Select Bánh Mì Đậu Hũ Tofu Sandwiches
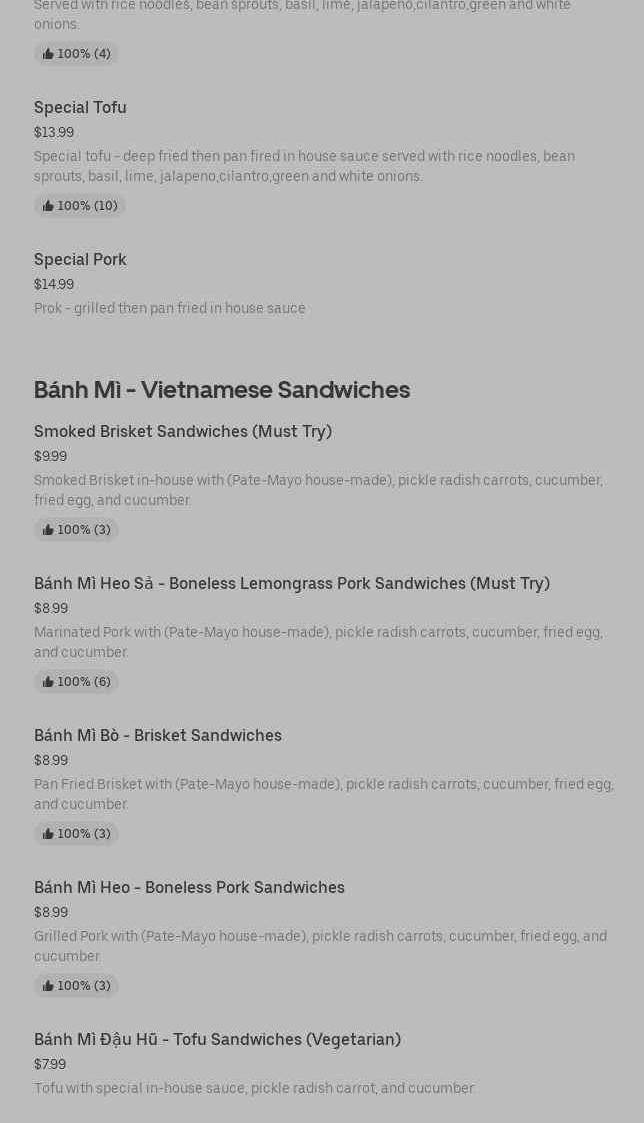This screenshot has height=1123, width=644. click(217, 1039)
